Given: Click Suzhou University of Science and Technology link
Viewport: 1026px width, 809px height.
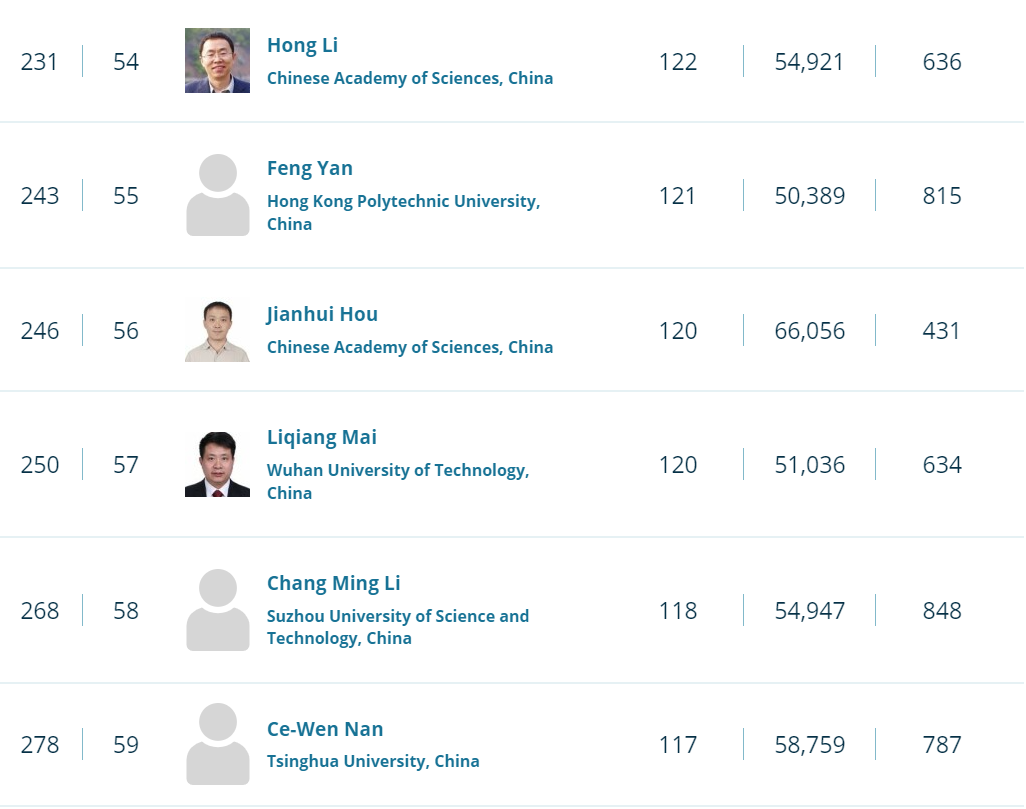Looking at the screenshot, I should coord(398,616).
